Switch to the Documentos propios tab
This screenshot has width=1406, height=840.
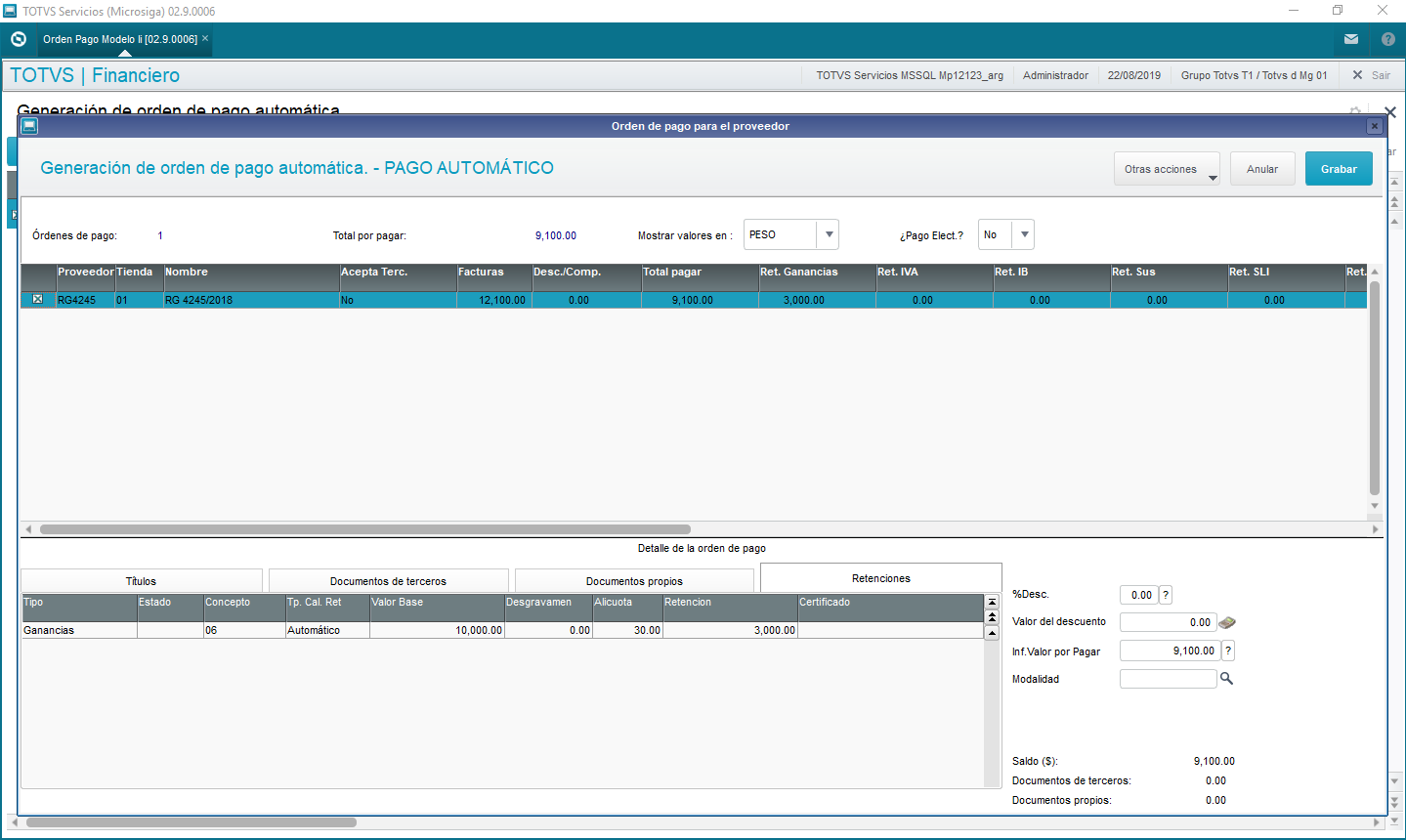634,581
